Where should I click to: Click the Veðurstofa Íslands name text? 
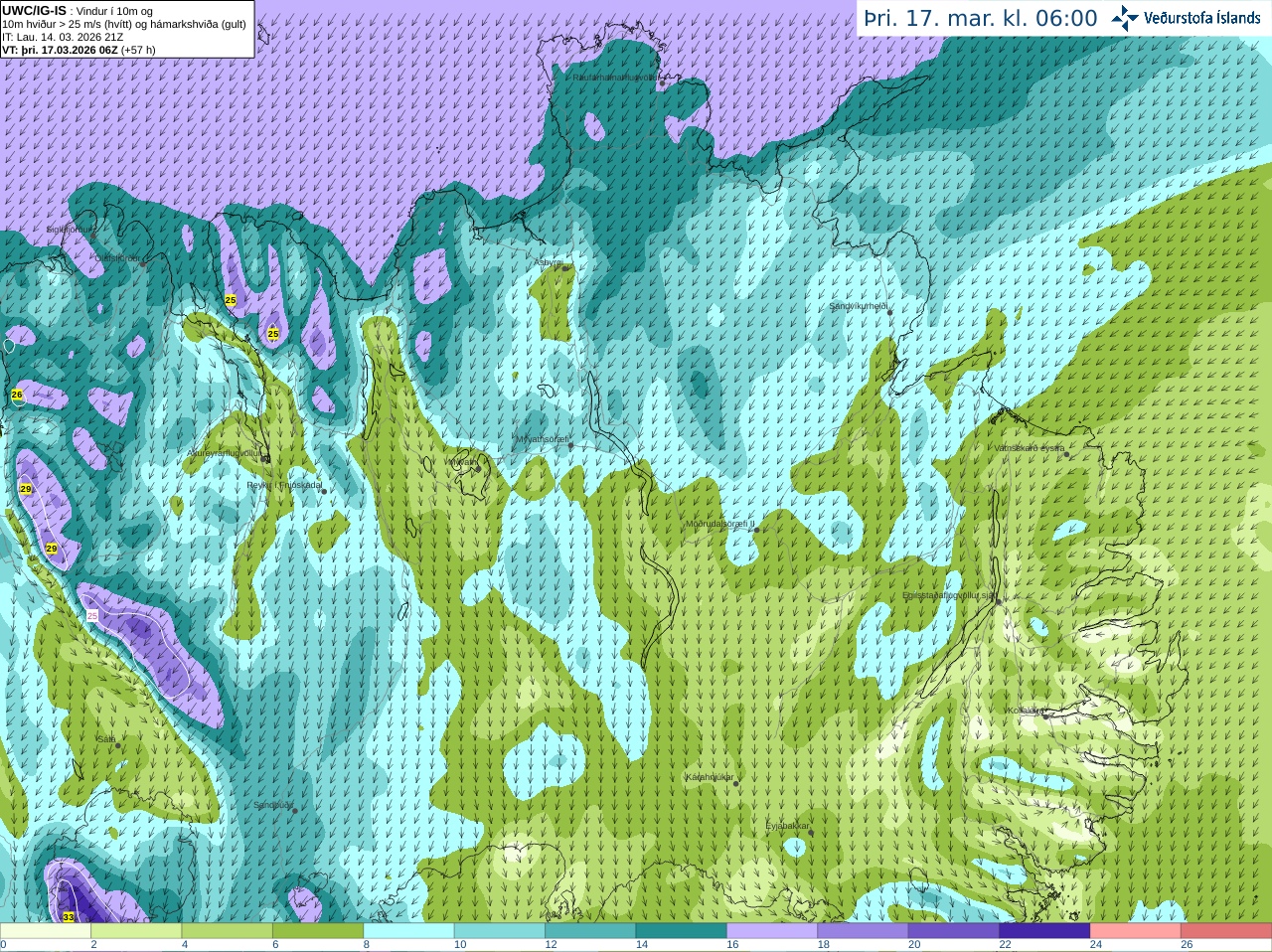point(1201,18)
